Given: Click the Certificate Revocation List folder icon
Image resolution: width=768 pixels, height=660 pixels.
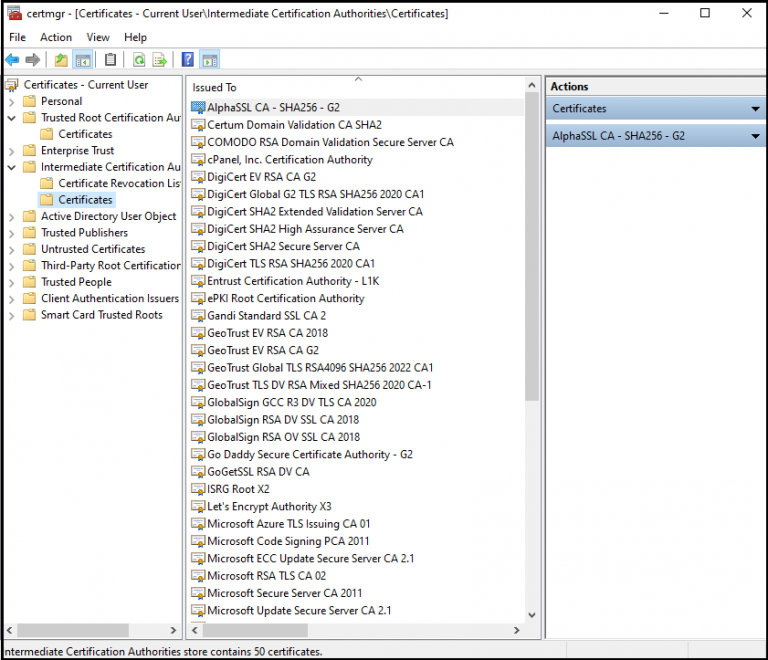Looking at the screenshot, I should [x=47, y=183].
